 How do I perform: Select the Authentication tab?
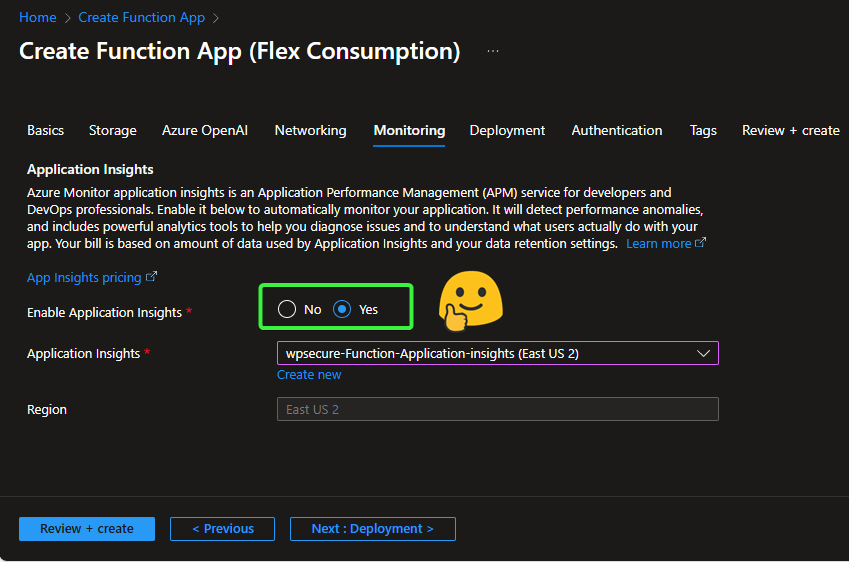coord(616,130)
